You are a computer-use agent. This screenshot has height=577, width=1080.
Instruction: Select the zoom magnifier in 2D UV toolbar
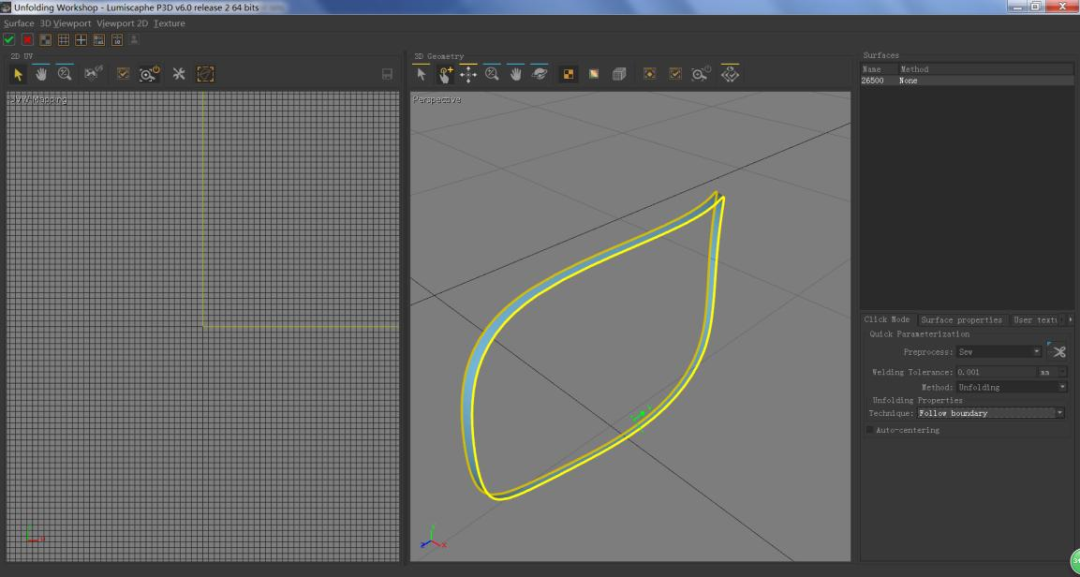[x=65, y=74]
